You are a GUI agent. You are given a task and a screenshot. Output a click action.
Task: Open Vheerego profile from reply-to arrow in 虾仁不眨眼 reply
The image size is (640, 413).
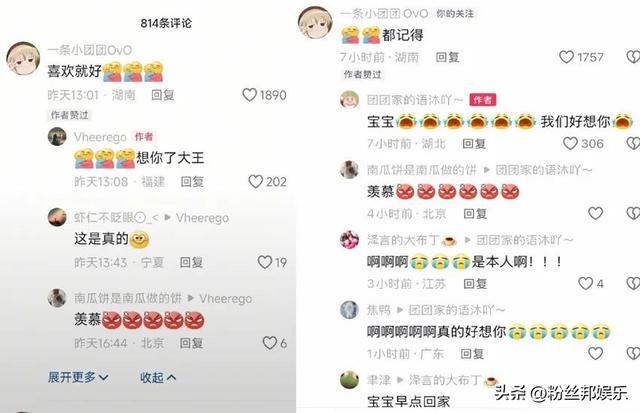point(202,218)
